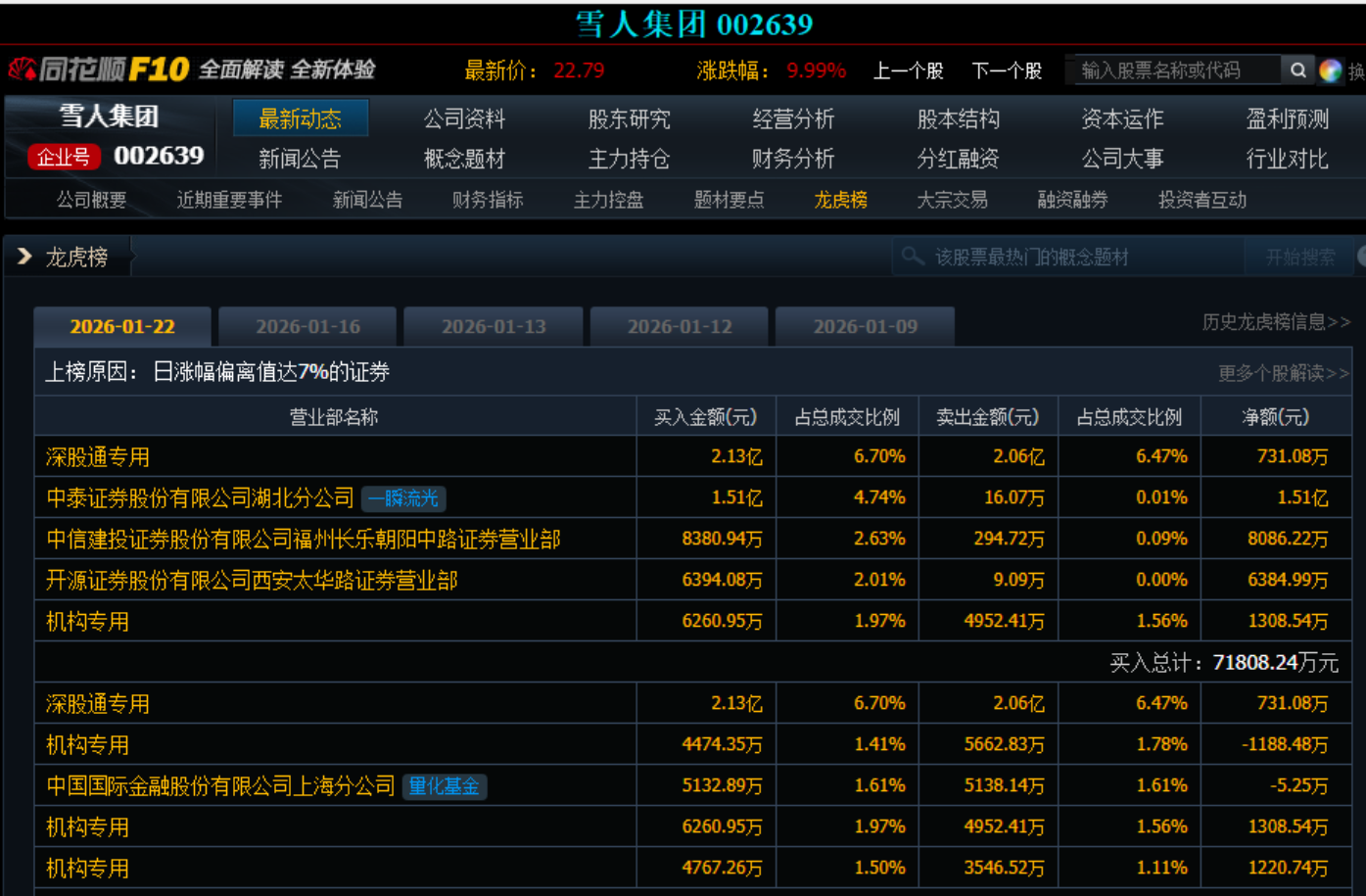This screenshot has width=1366, height=896.
Task: Click the 企业号 badge
Action: click(x=65, y=157)
